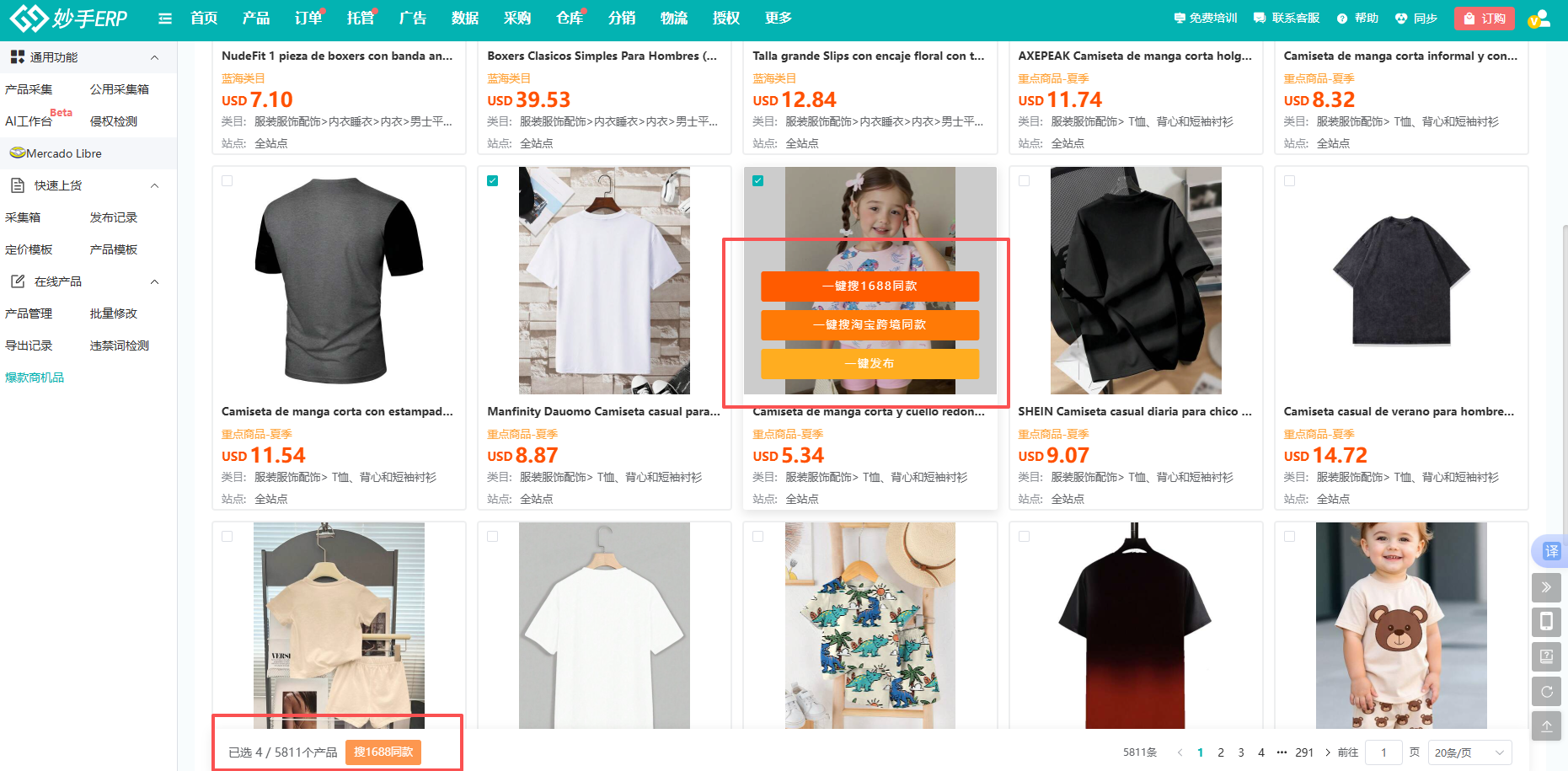Select the SHEIN black t-shirt product checkbox
This screenshot has width=1568, height=771.
[x=1024, y=181]
